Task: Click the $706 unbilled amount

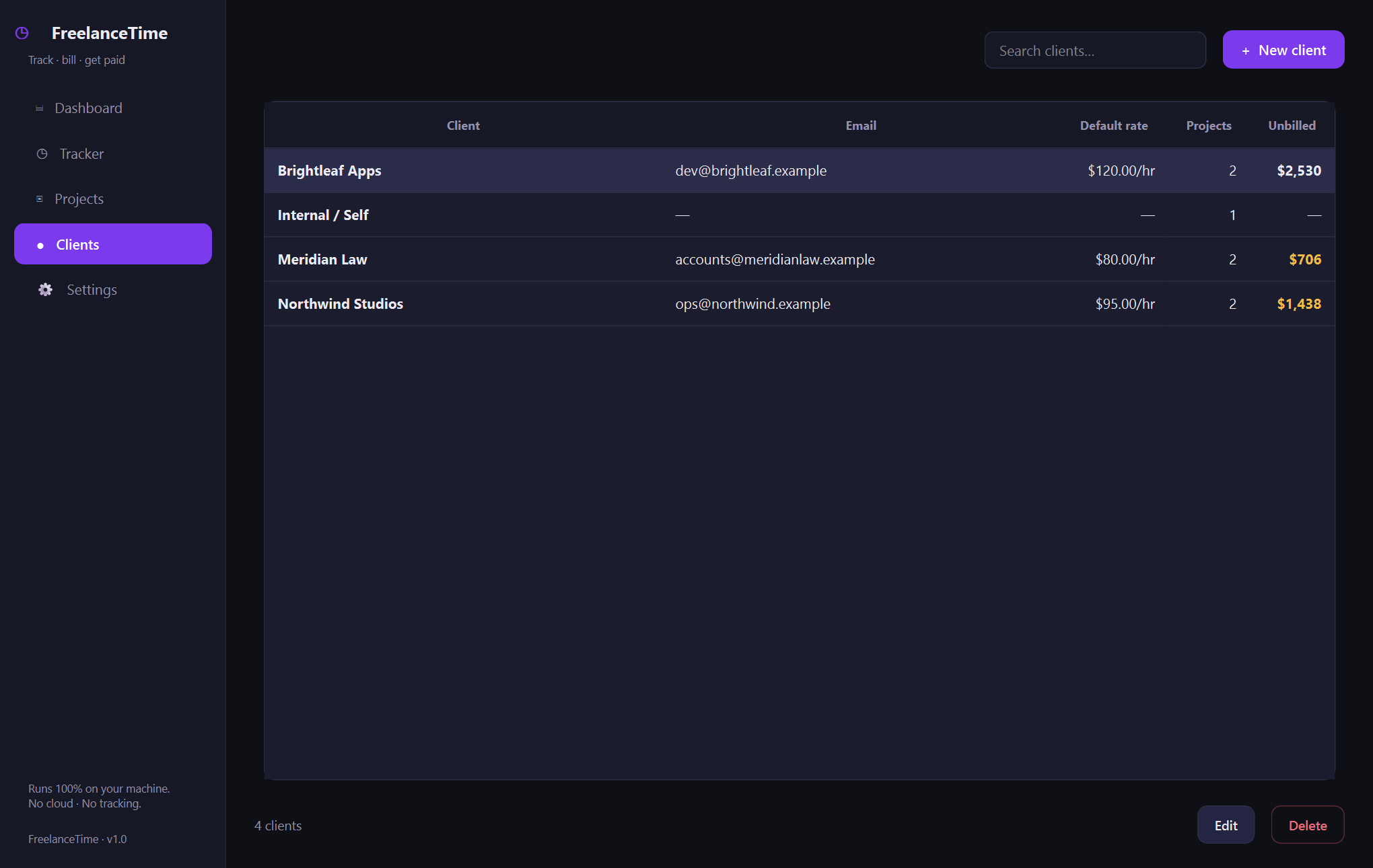Action: [x=1305, y=260]
